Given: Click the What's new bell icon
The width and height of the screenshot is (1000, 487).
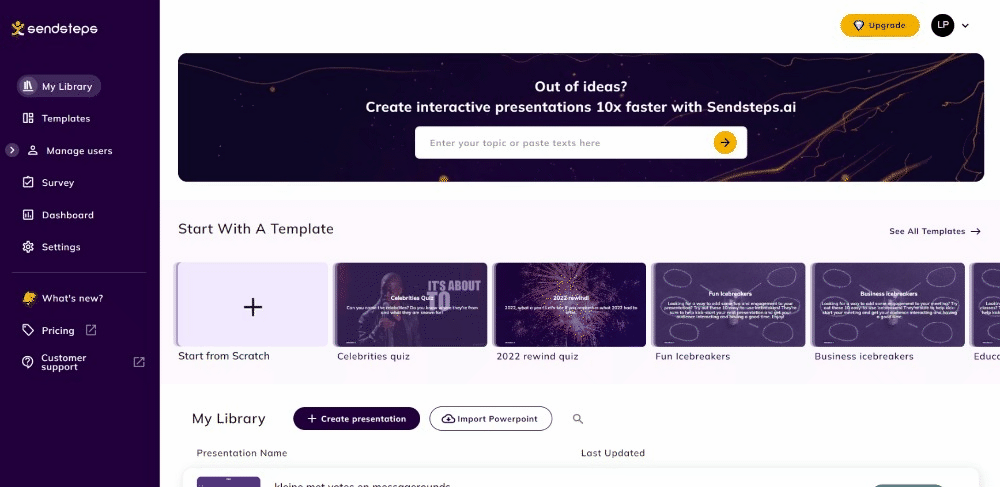Looking at the screenshot, I should [29, 298].
